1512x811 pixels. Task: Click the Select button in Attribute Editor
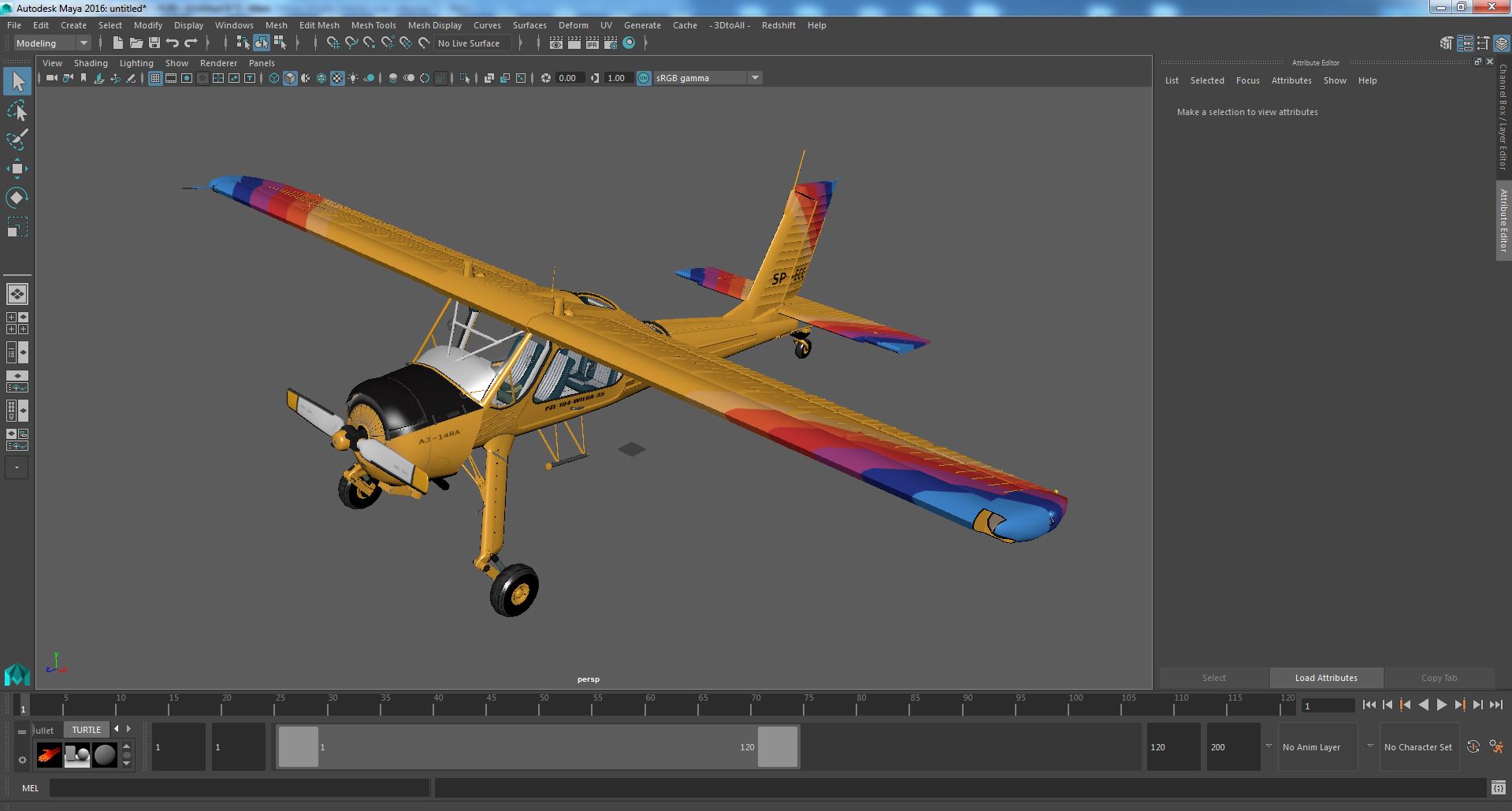[1213, 678]
